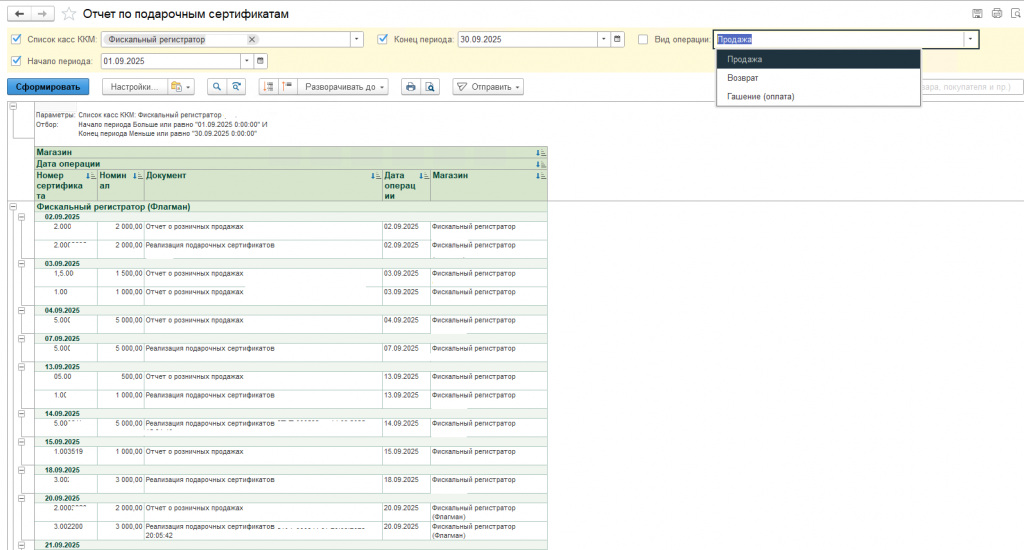Enable the Вид операции checkbox
This screenshot has width=1024, height=550.
[x=643, y=39]
